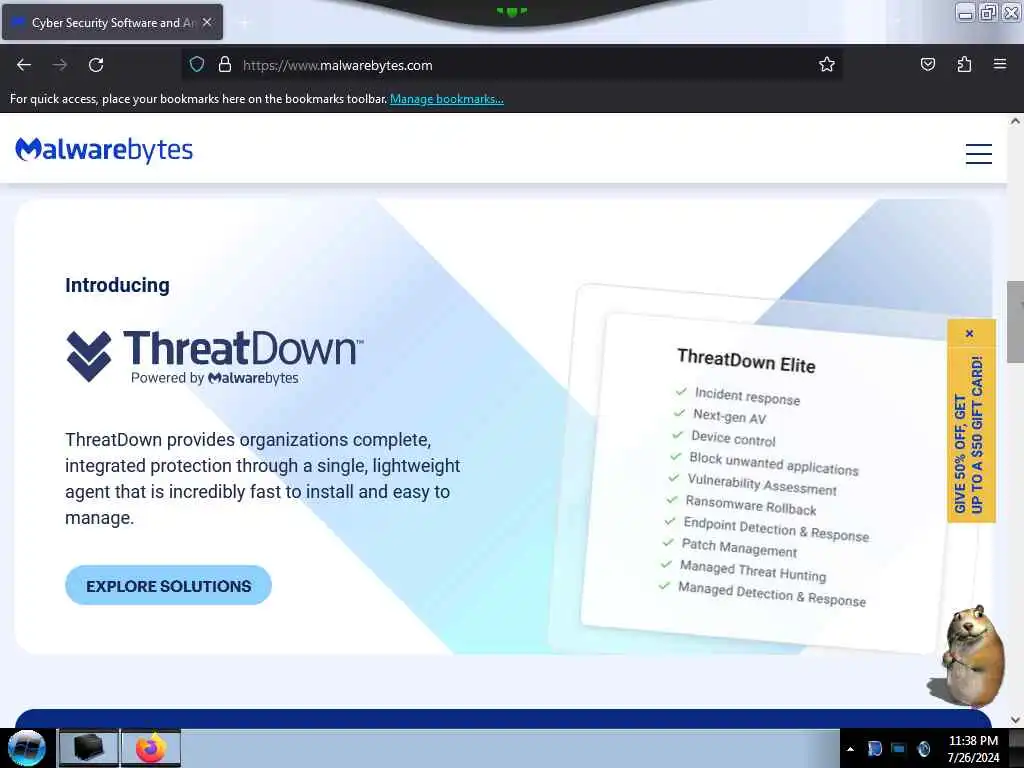Select the Incident response list item
The image size is (1024, 768).
coord(747,396)
